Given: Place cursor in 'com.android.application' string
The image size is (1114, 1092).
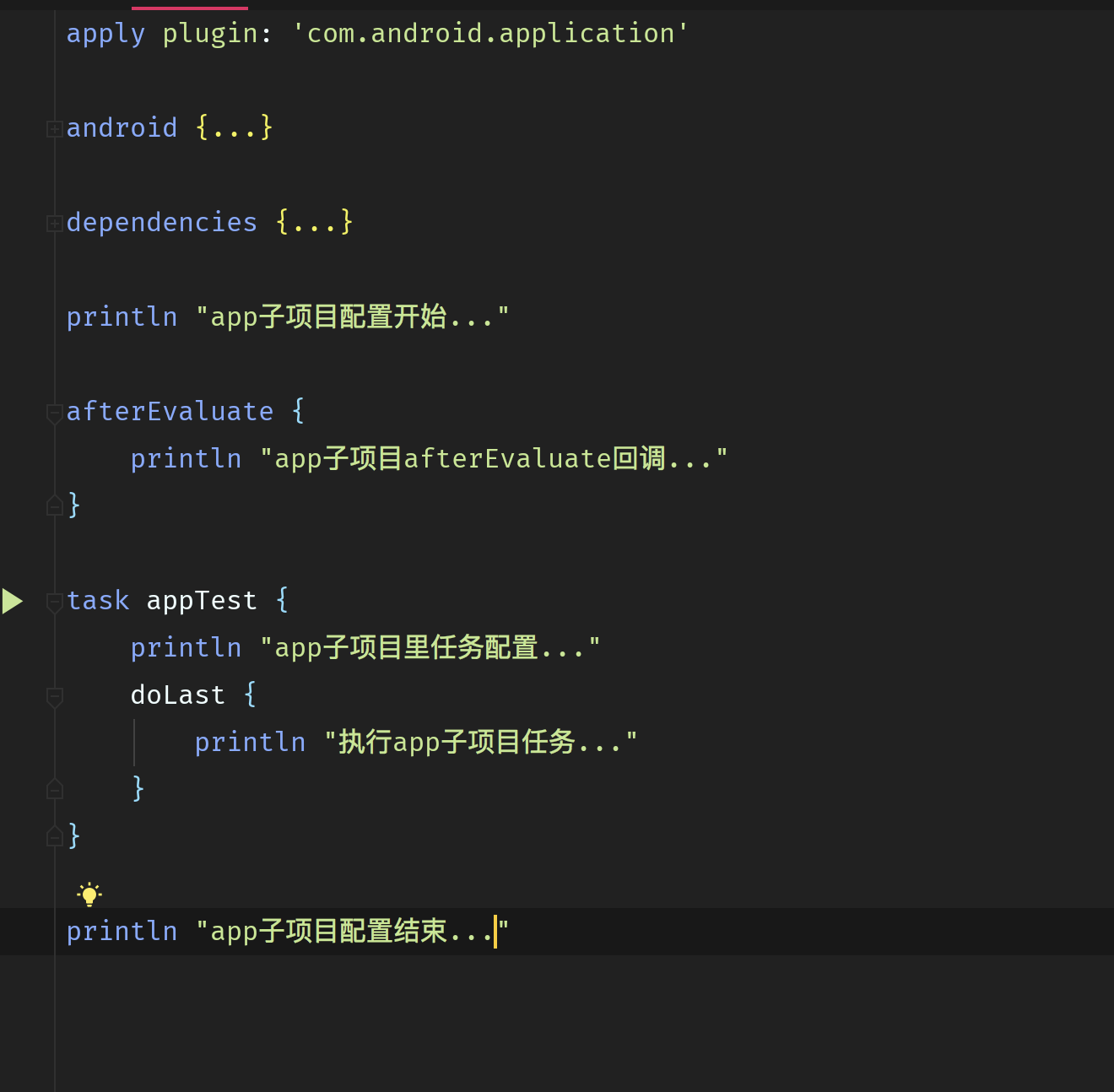Looking at the screenshot, I should 490,34.
